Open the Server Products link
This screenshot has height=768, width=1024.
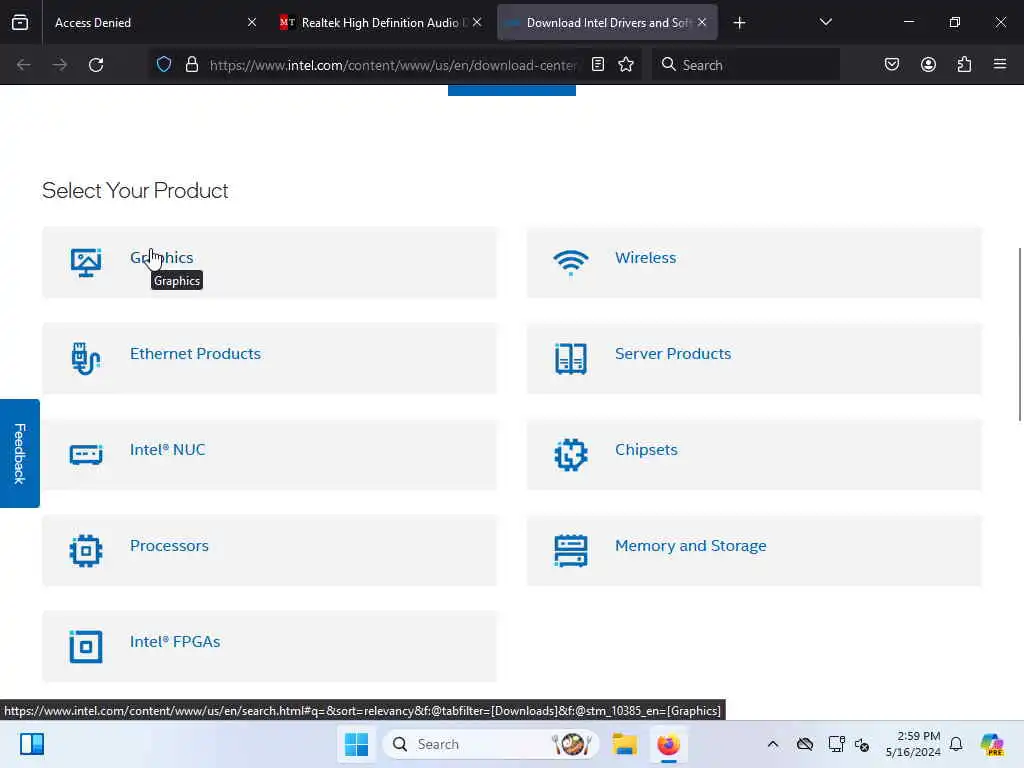click(x=673, y=353)
